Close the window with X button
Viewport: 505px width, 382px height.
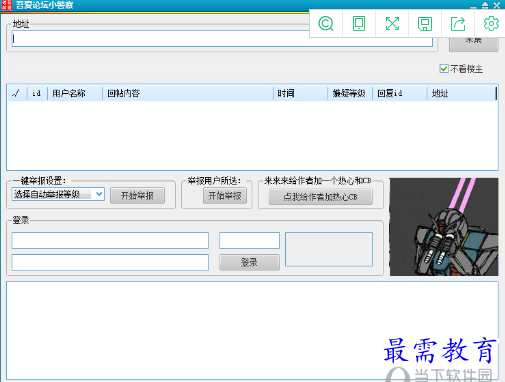[x=497, y=5]
